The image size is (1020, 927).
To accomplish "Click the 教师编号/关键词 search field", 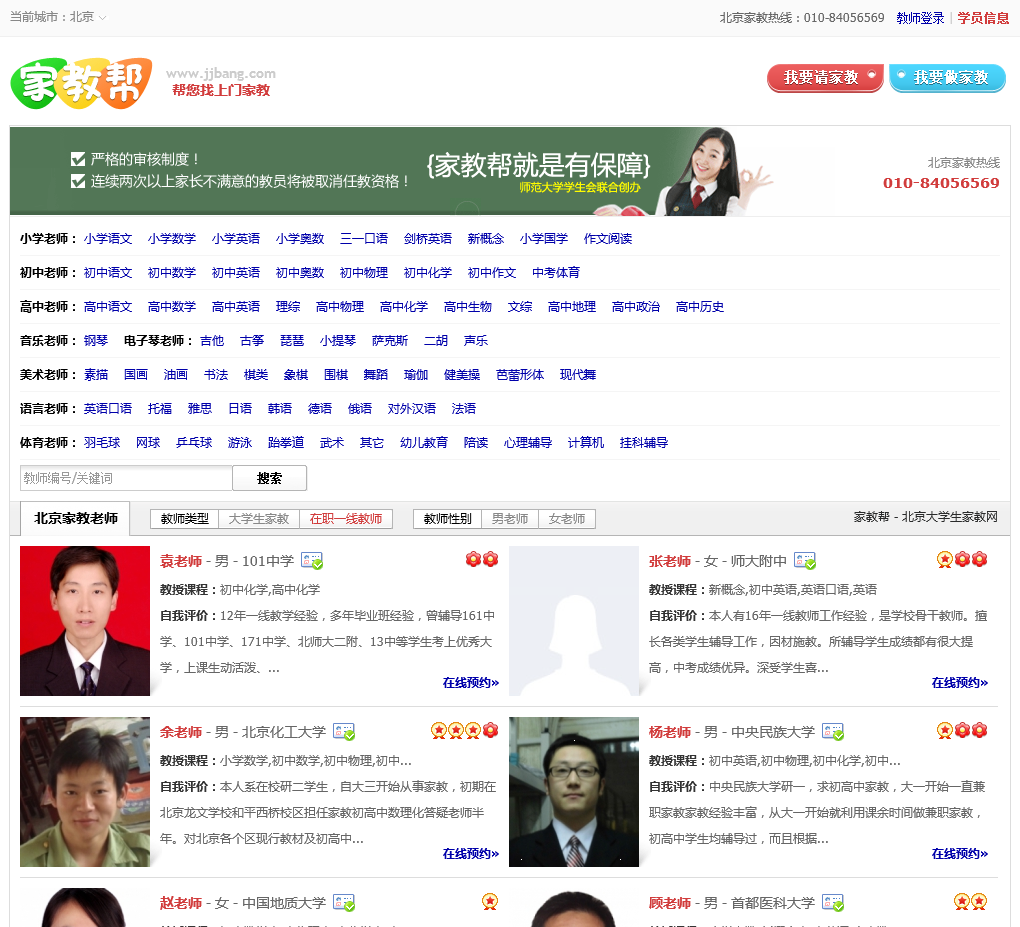I will pyautogui.click(x=126, y=478).
